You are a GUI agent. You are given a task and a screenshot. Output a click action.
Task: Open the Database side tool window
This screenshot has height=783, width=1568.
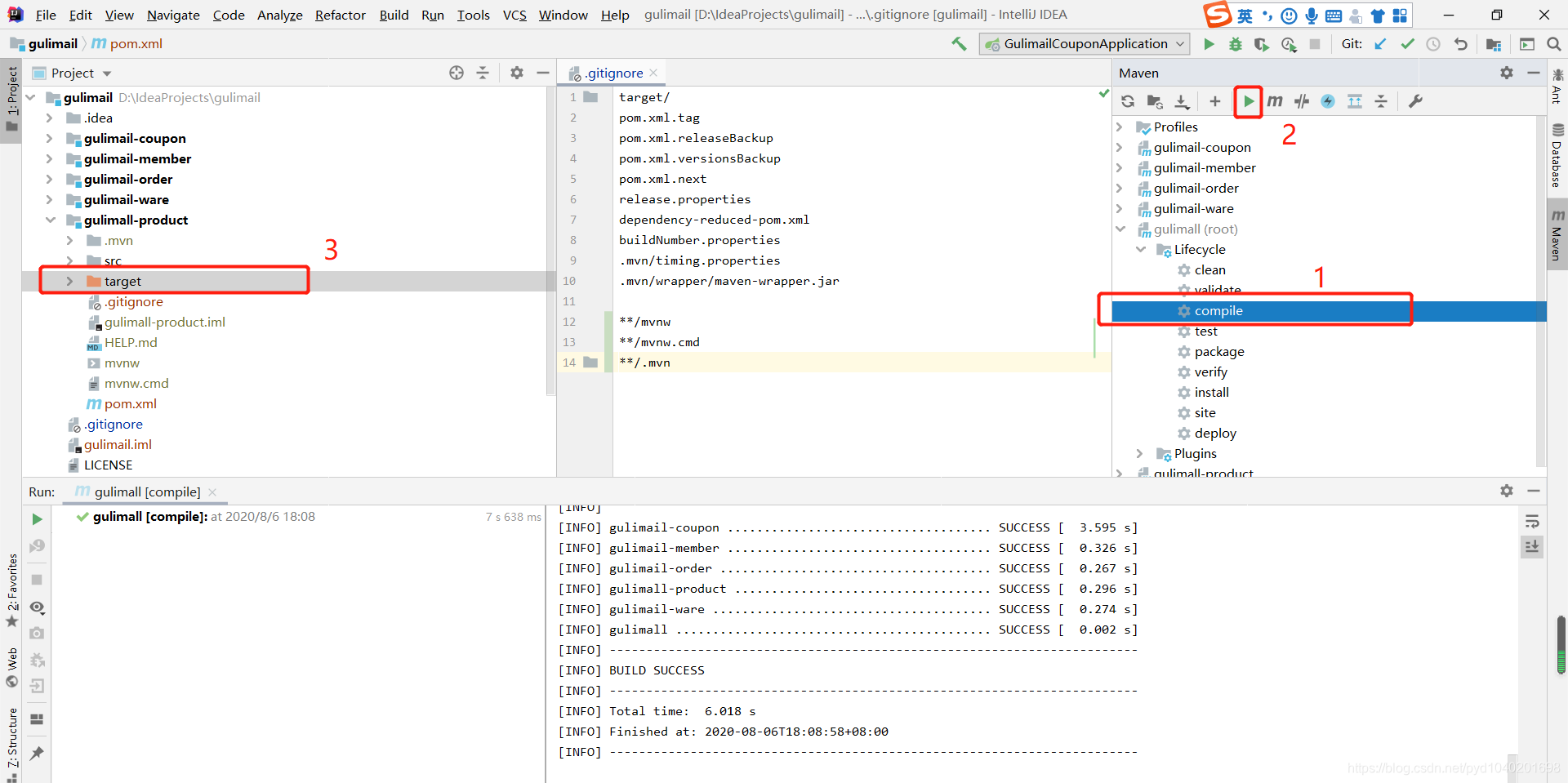point(1557,155)
